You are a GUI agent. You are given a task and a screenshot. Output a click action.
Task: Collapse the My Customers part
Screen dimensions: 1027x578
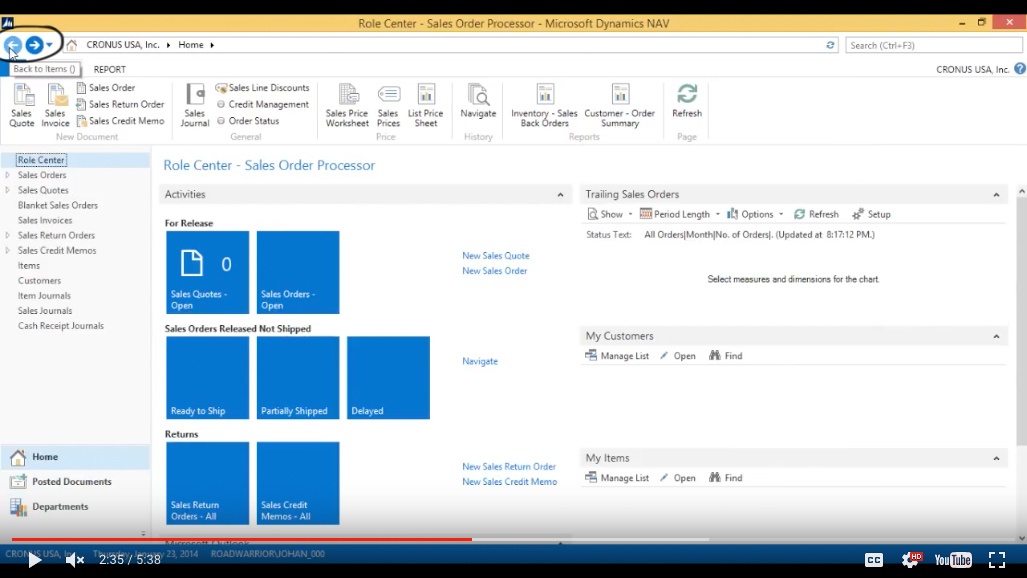pyautogui.click(x=996, y=336)
